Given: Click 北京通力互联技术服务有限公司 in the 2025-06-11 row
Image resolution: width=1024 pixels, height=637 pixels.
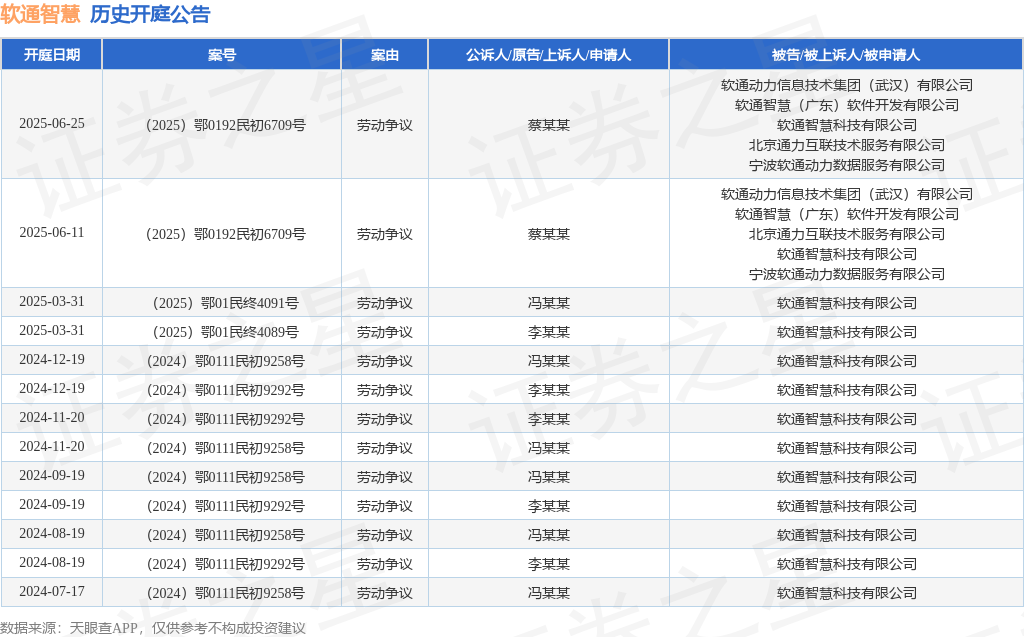Looking at the screenshot, I should tap(846, 234).
